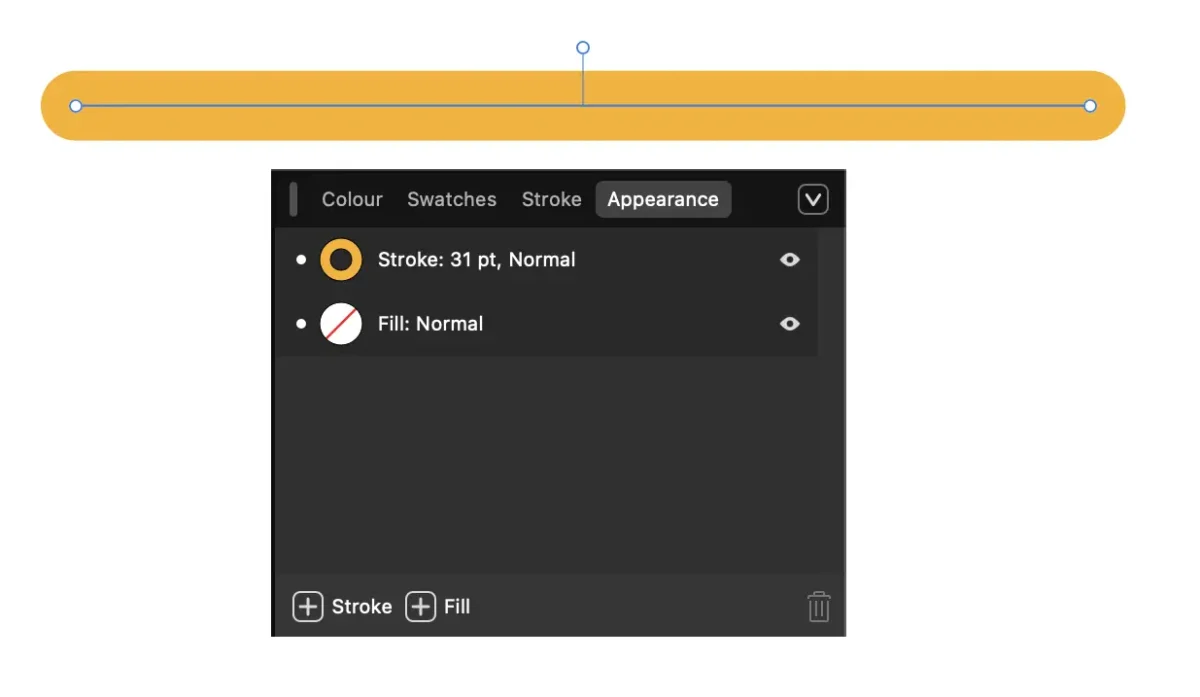Select the left end node of the line
Viewport: 1200px width, 697px height.
pos(76,106)
